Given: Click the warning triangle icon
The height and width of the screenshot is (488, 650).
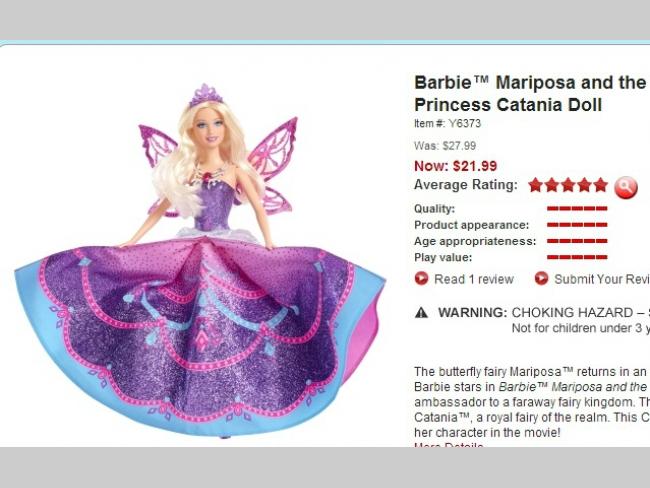Looking at the screenshot, I should [x=421, y=312].
